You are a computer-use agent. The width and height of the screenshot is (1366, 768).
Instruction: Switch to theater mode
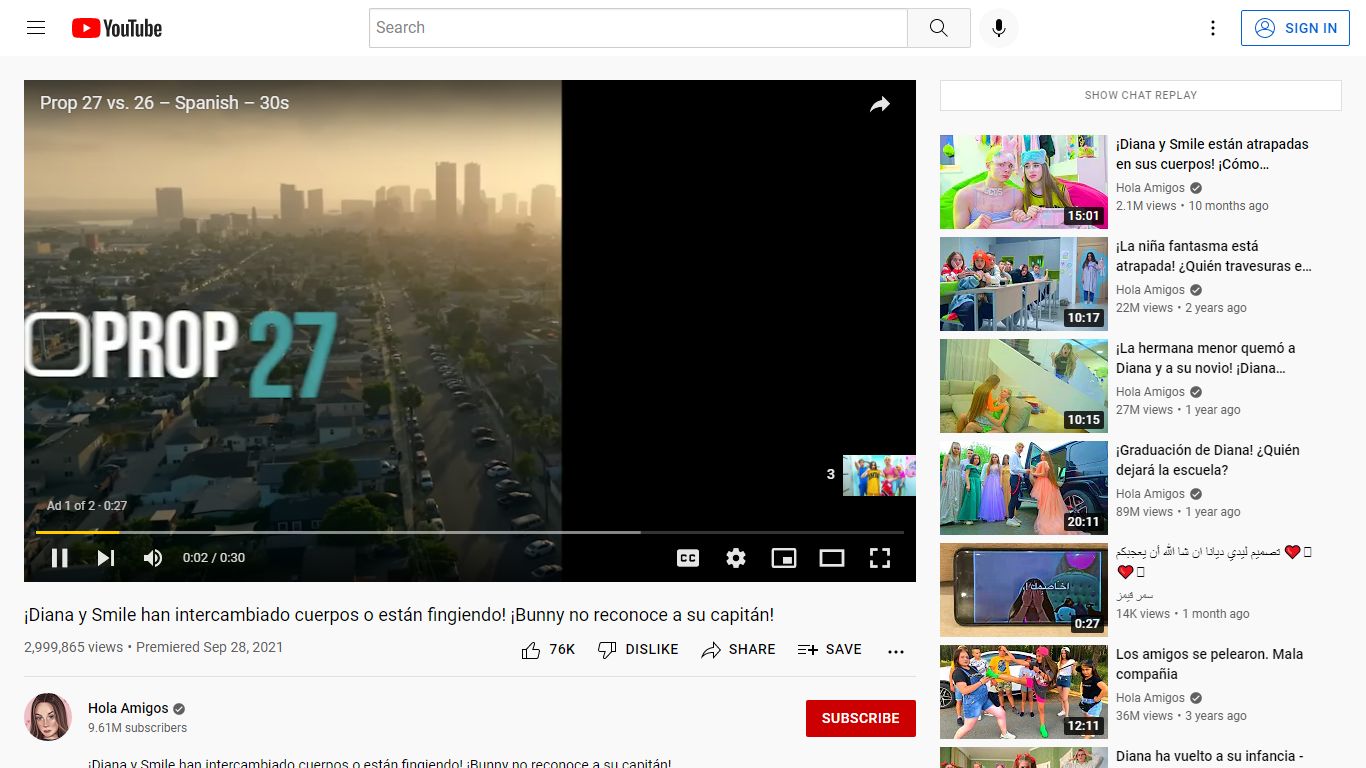832,558
